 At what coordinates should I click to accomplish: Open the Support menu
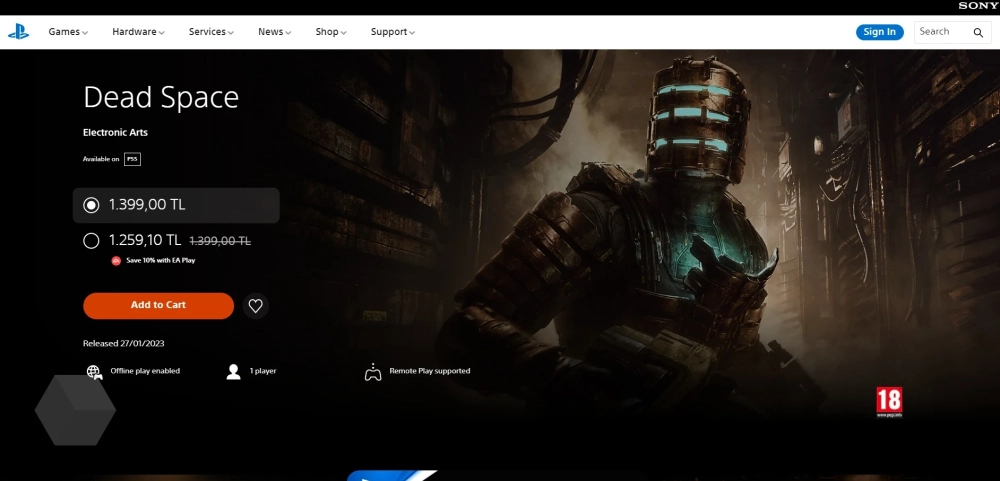pos(392,32)
